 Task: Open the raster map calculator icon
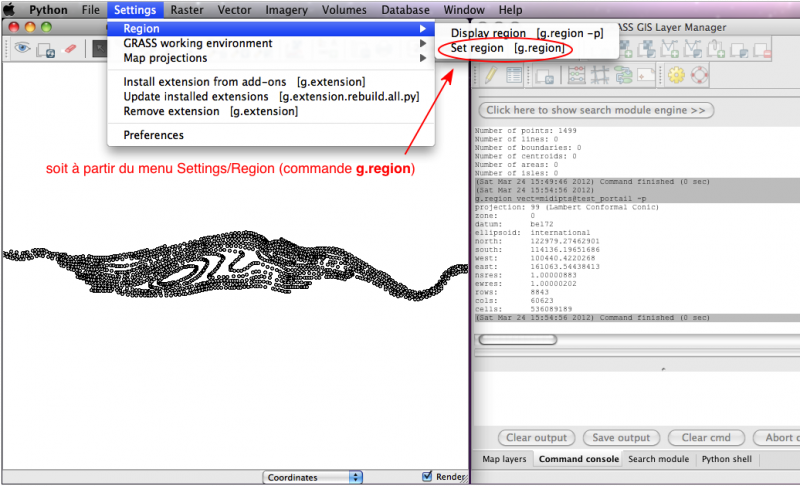click(x=577, y=75)
